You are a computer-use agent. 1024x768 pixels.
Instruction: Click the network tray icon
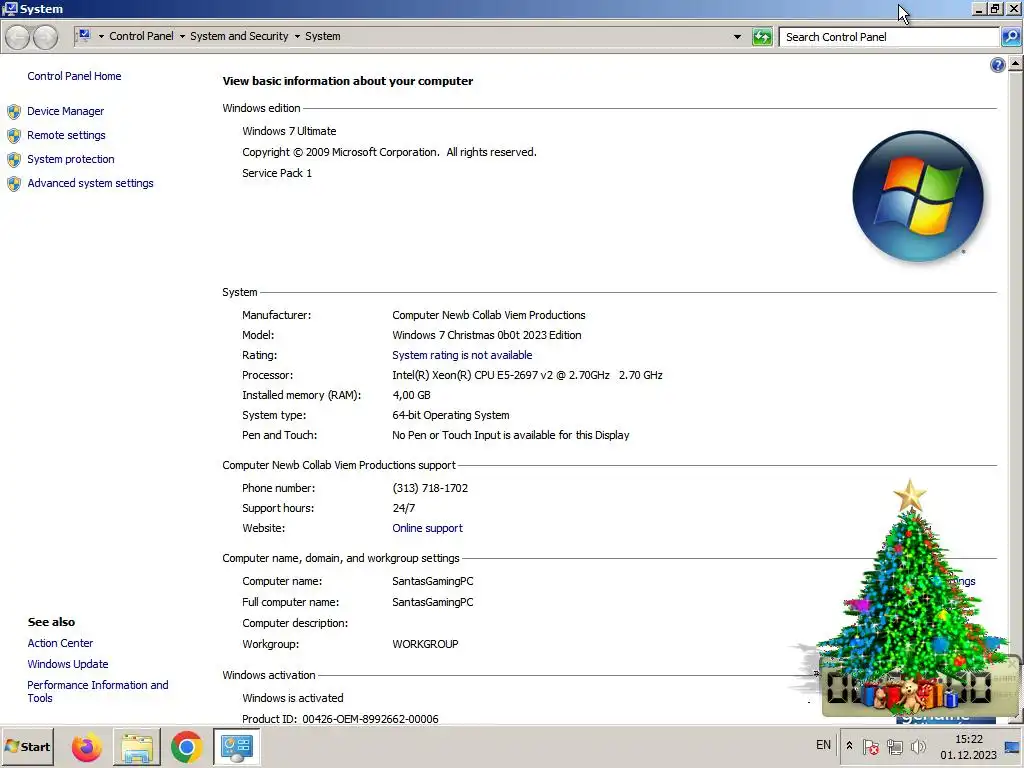pos(895,746)
